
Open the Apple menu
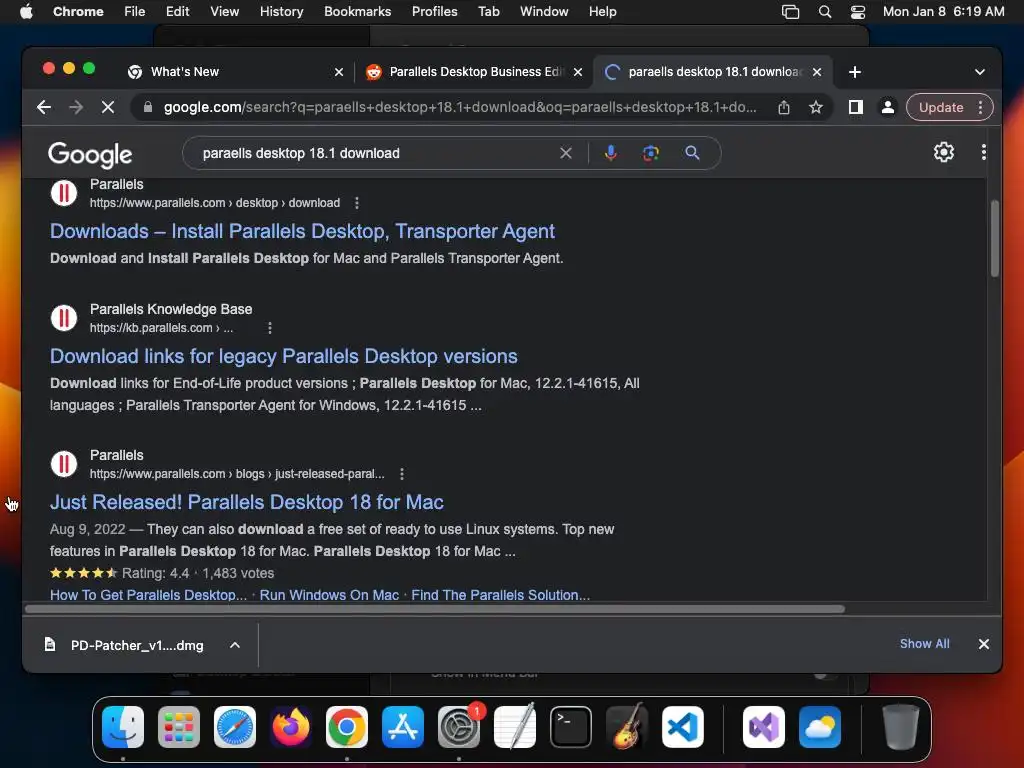tap(26, 12)
